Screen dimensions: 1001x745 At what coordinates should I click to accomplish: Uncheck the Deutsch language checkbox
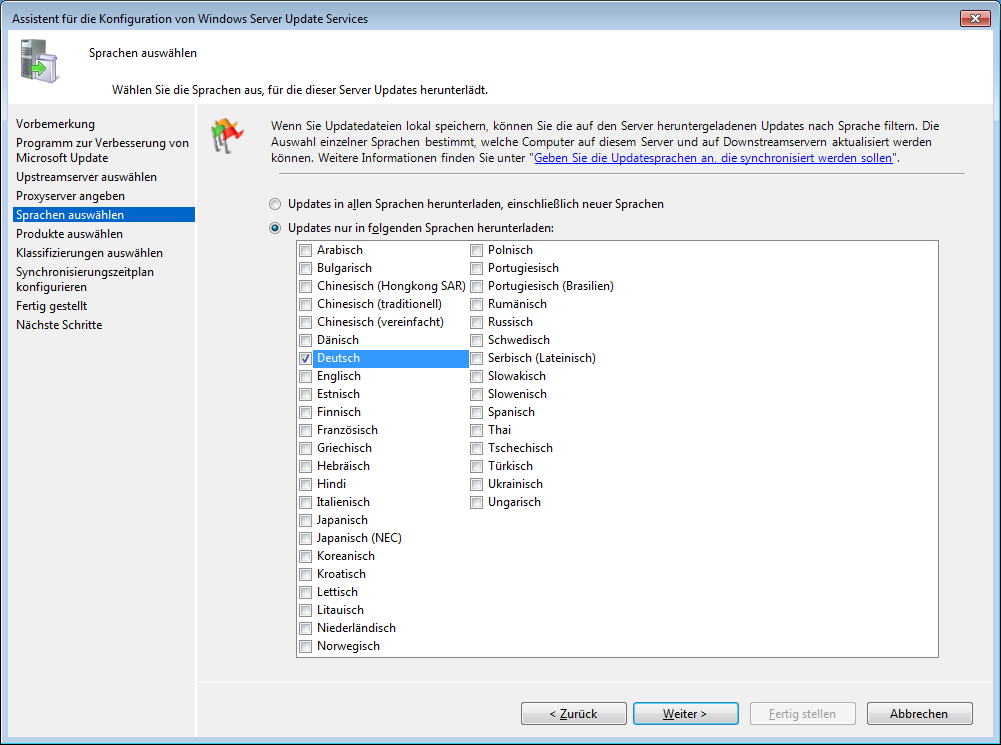[306, 358]
